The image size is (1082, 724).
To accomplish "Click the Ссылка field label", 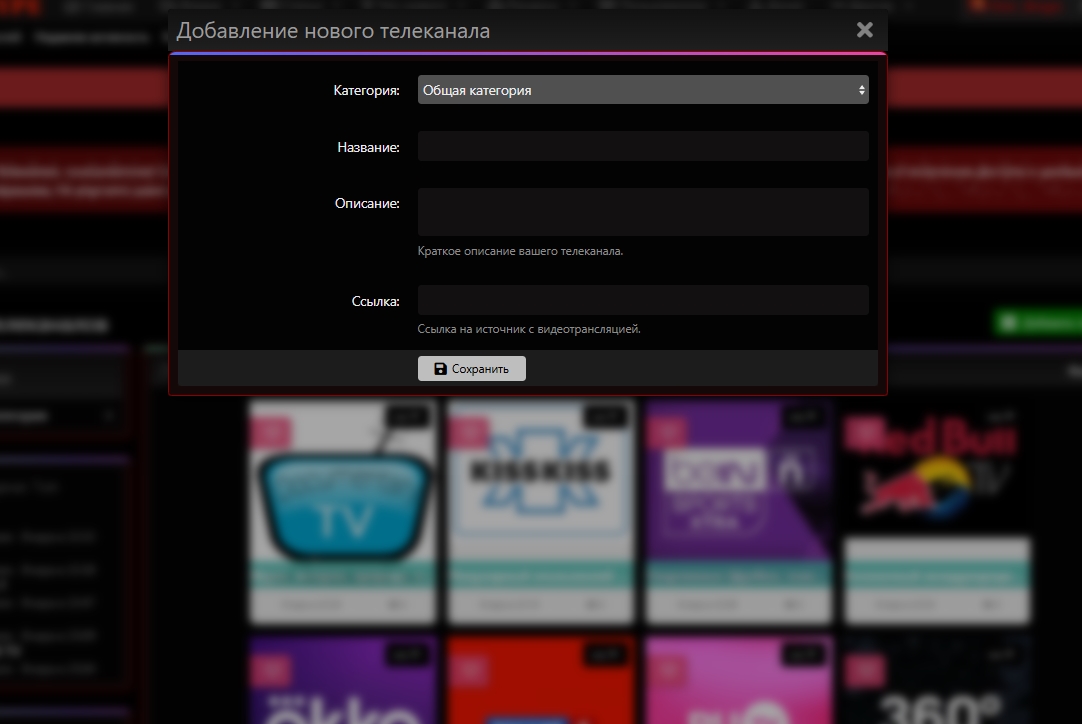I will coord(375,301).
